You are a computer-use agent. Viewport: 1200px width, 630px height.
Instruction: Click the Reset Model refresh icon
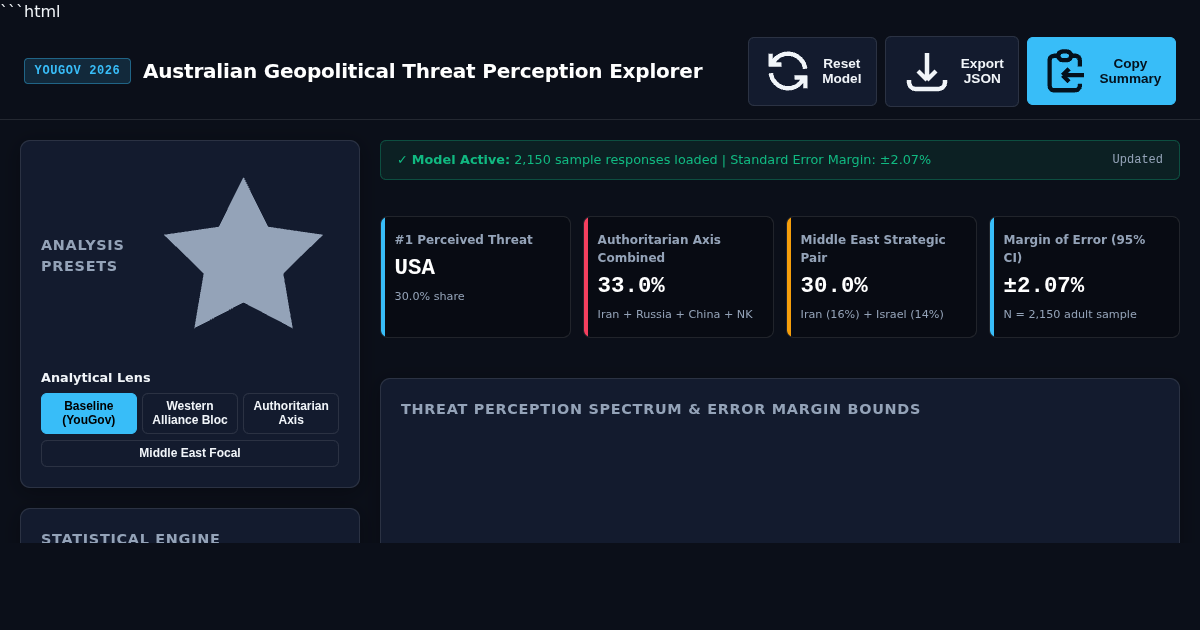(x=788, y=71)
